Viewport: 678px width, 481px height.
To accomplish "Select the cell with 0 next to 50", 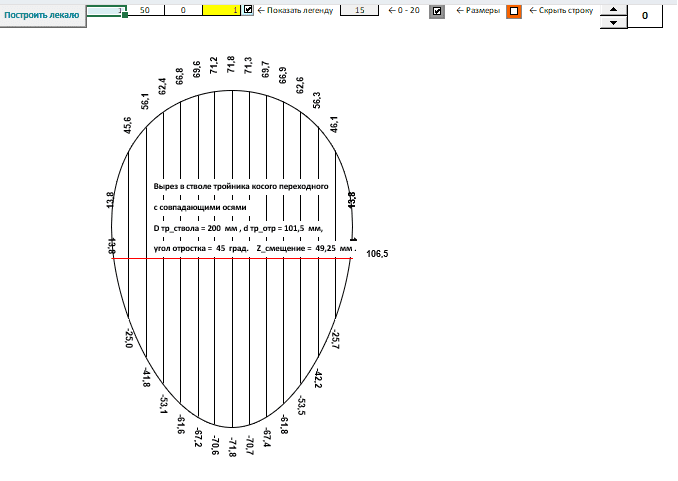I will pos(183,10).
